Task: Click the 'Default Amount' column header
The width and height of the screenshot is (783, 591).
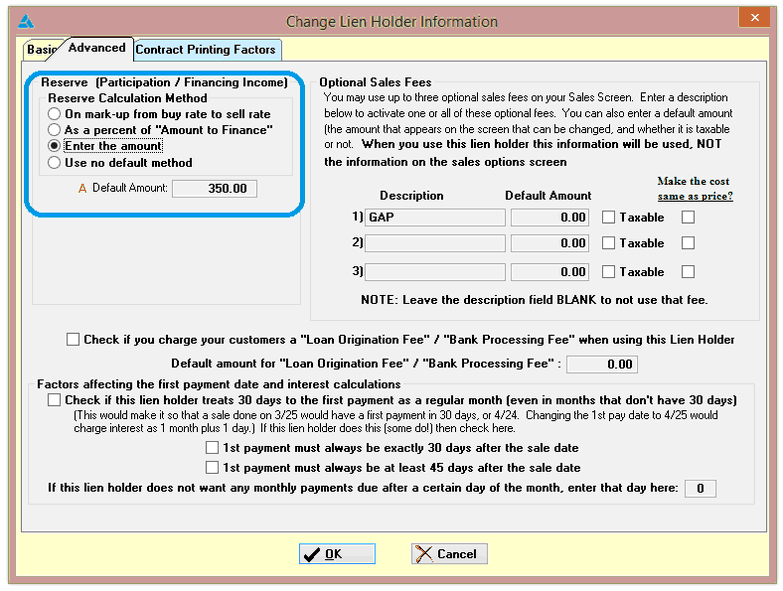Action: [x=548, y=196]
